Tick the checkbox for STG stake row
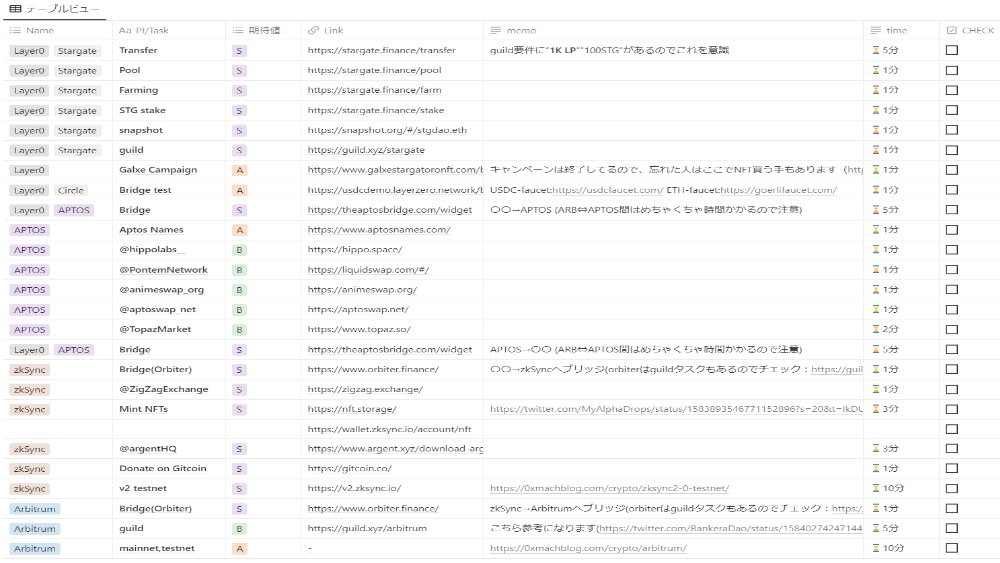1000x563 pixels. click(x=952, y=110)
